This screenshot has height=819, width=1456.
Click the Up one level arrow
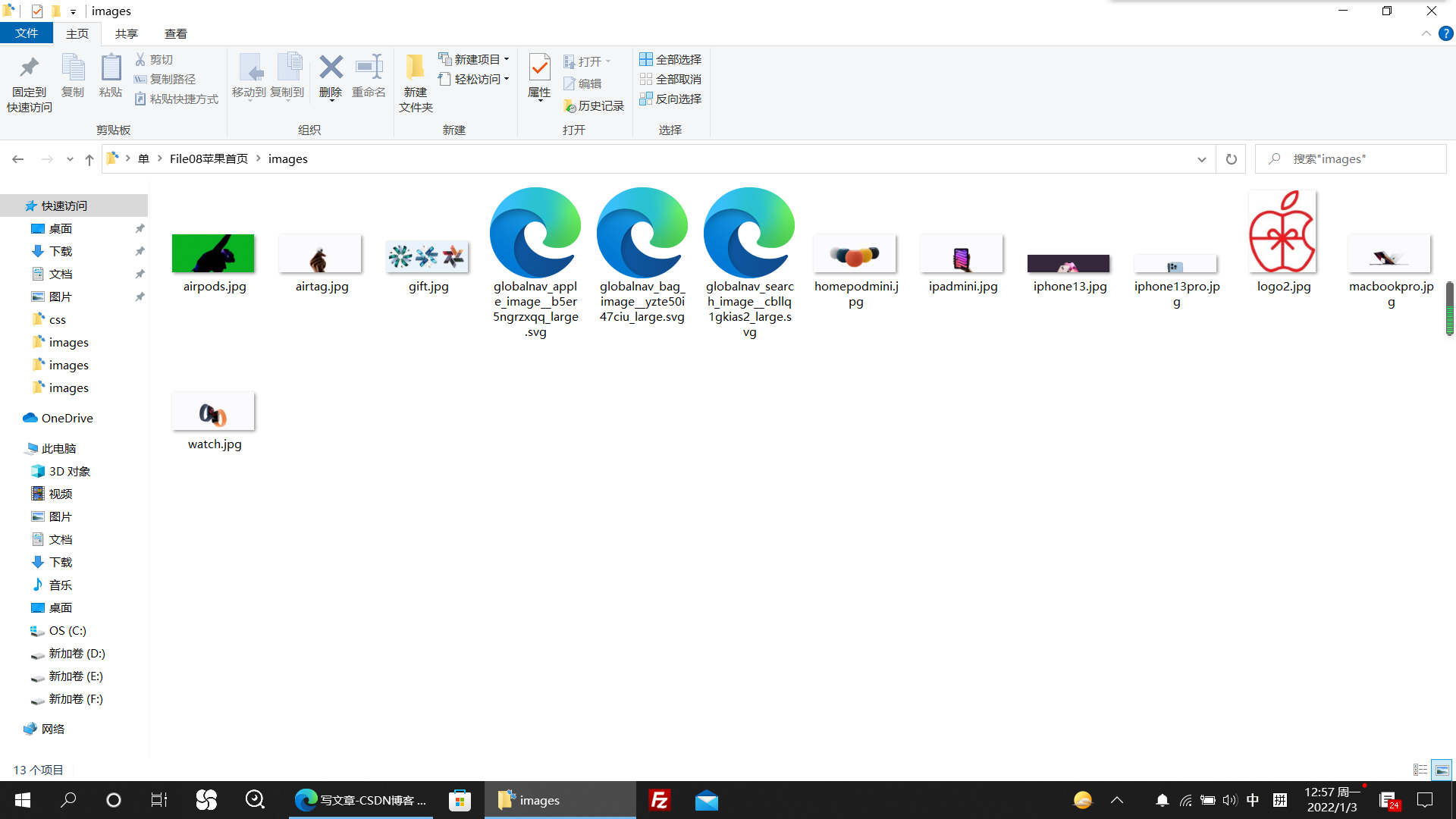89,159
